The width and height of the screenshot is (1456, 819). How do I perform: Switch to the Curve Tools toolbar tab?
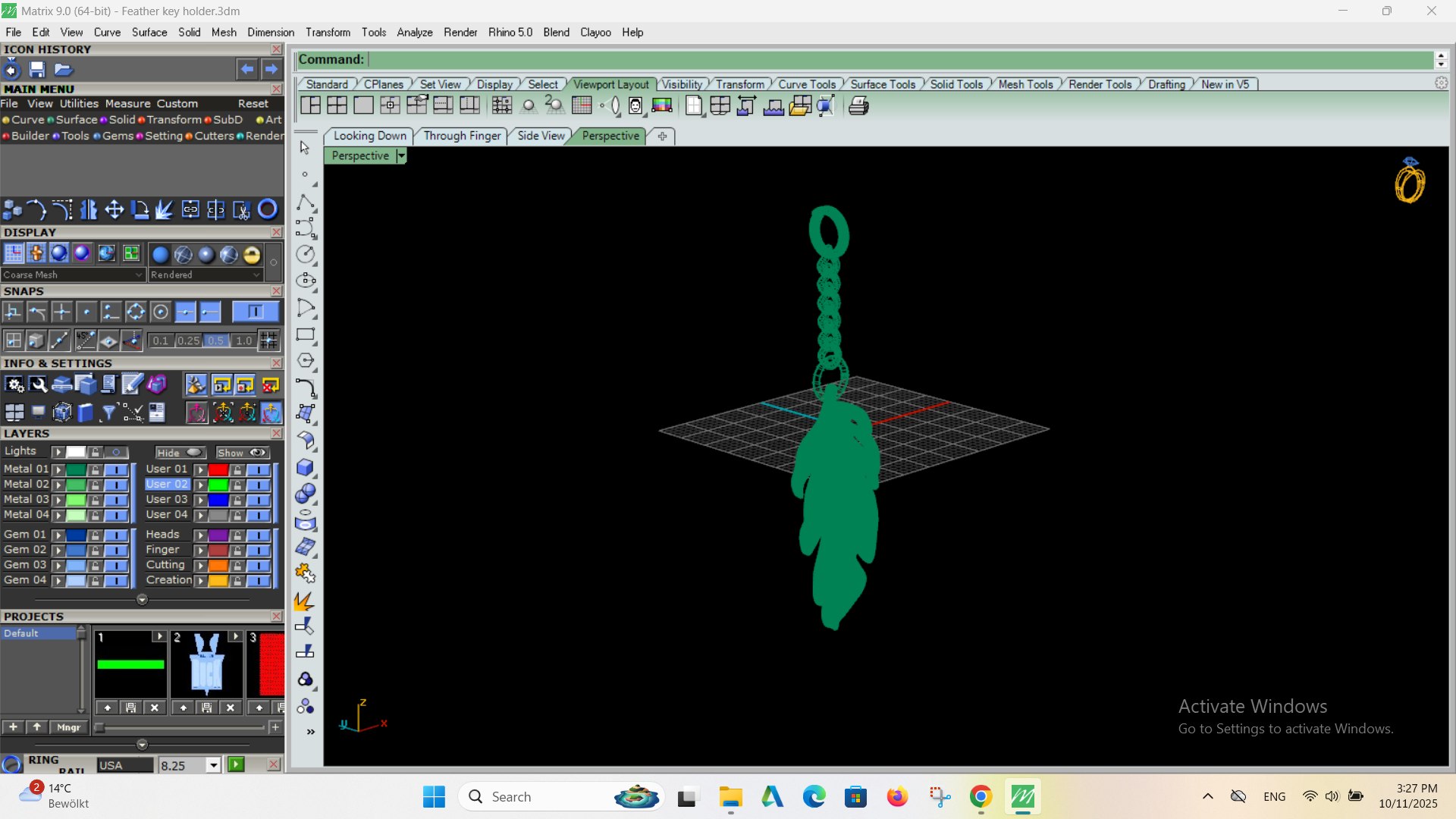click(807, 84)
